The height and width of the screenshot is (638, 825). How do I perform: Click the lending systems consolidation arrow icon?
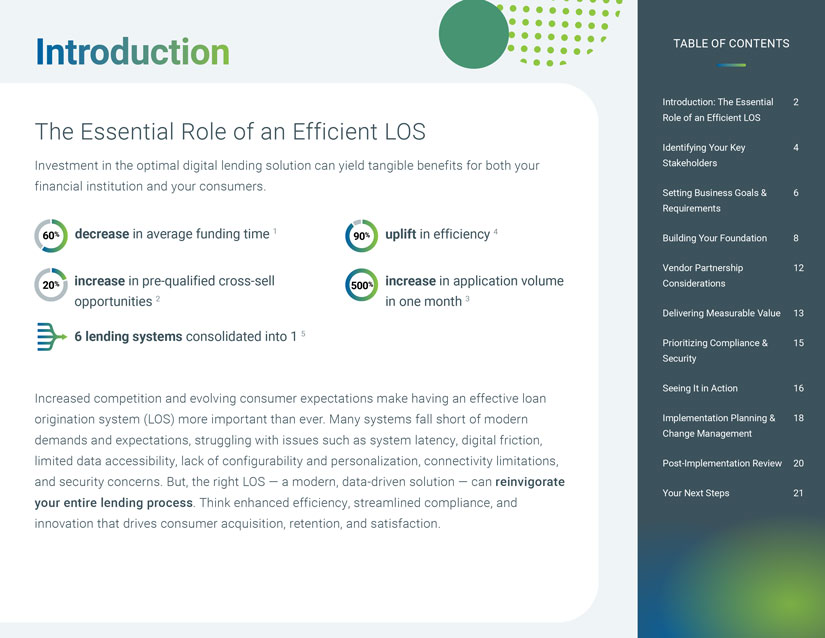click(50, 337)
